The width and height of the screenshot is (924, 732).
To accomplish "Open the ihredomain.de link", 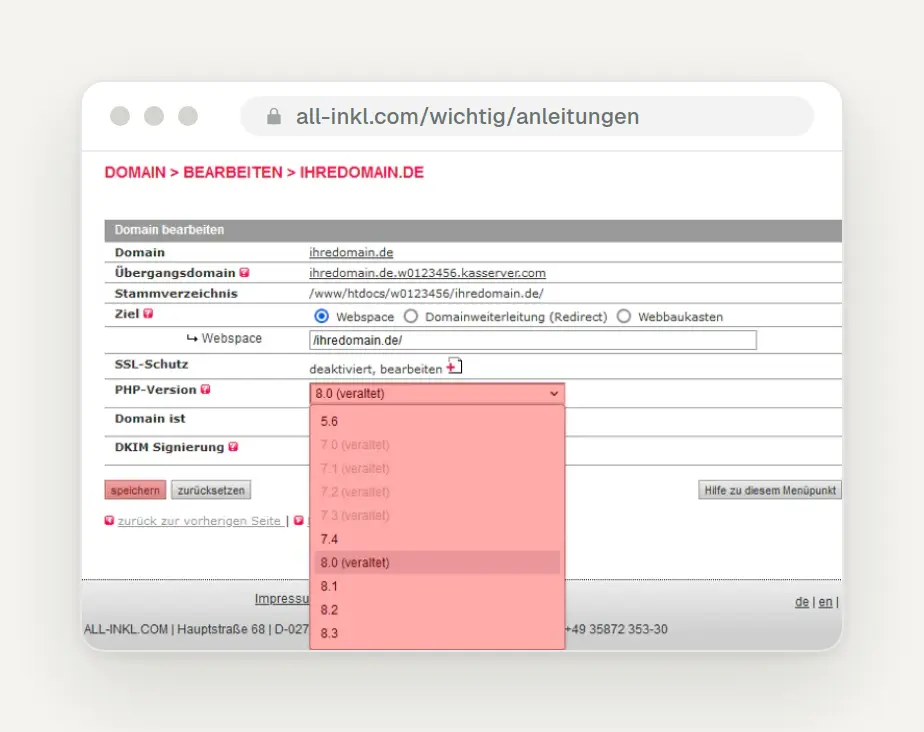I will [351, 252].
